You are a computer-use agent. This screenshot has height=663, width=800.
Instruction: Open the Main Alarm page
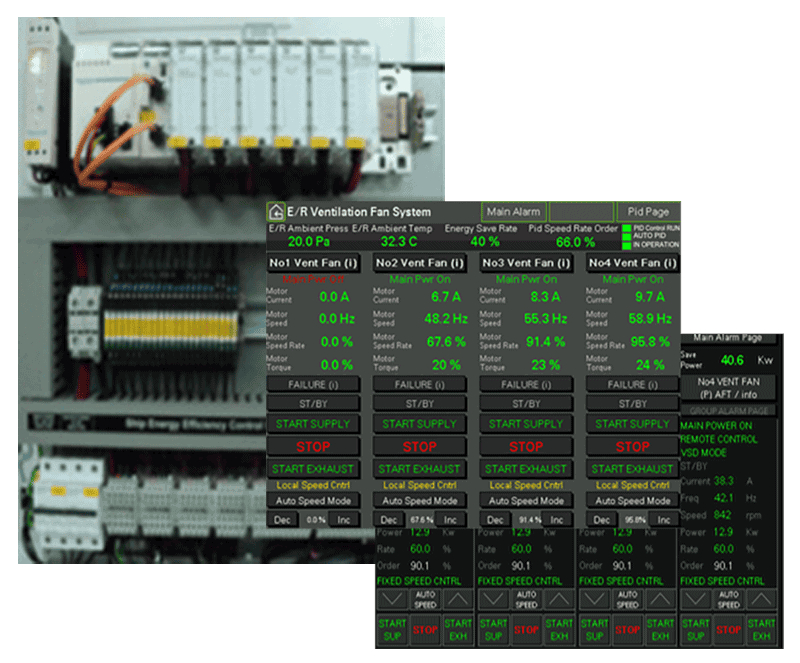click(x=513, y=211)
